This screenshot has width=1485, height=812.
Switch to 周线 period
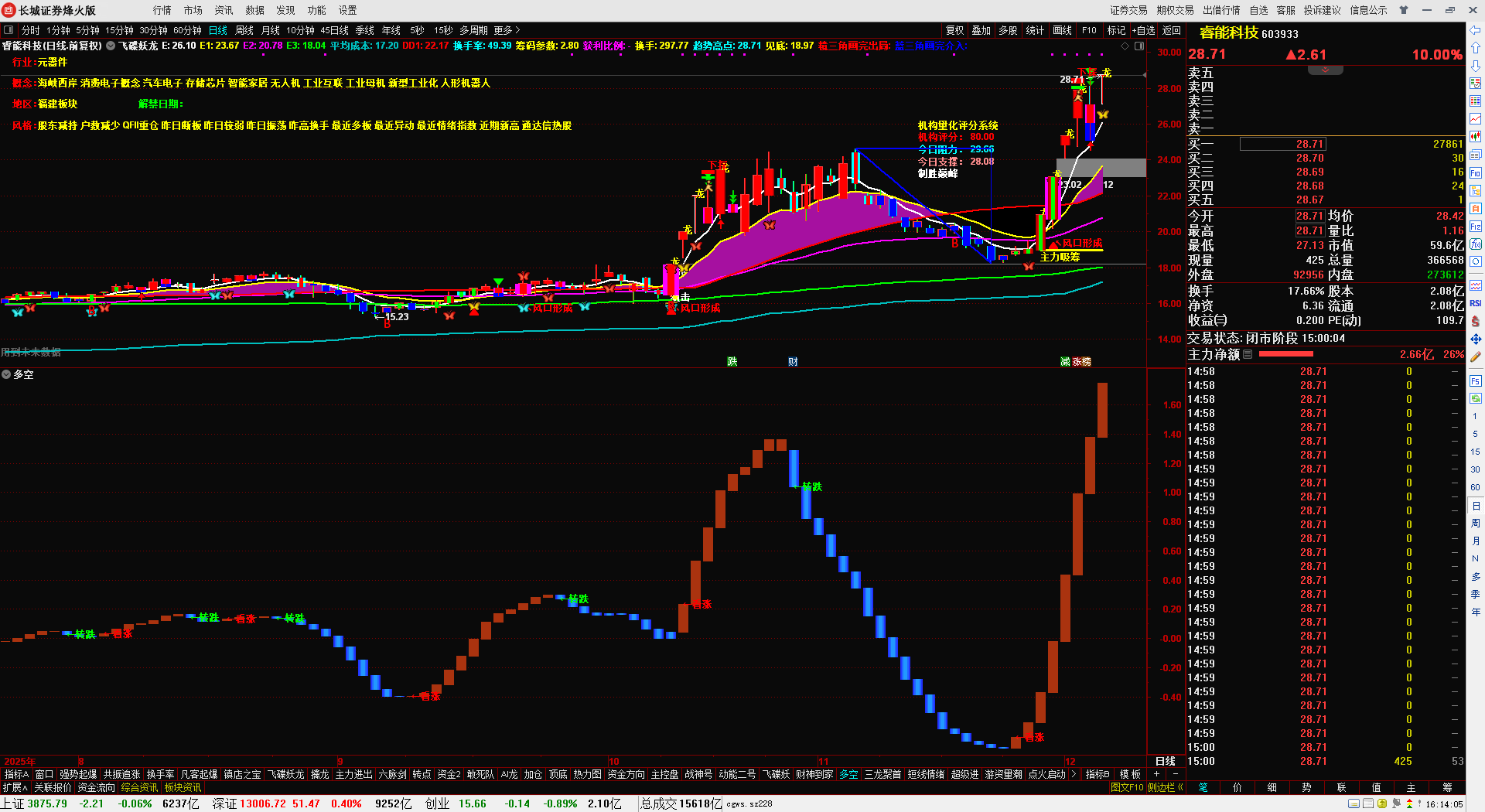(244, 30)
